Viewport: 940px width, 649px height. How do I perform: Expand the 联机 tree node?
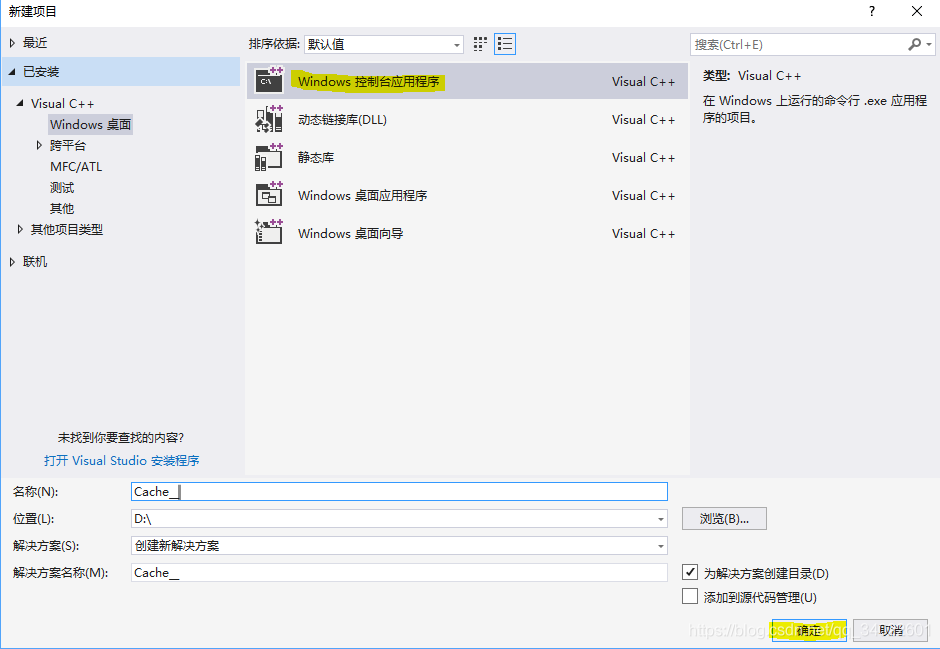[x=13, y=261]
